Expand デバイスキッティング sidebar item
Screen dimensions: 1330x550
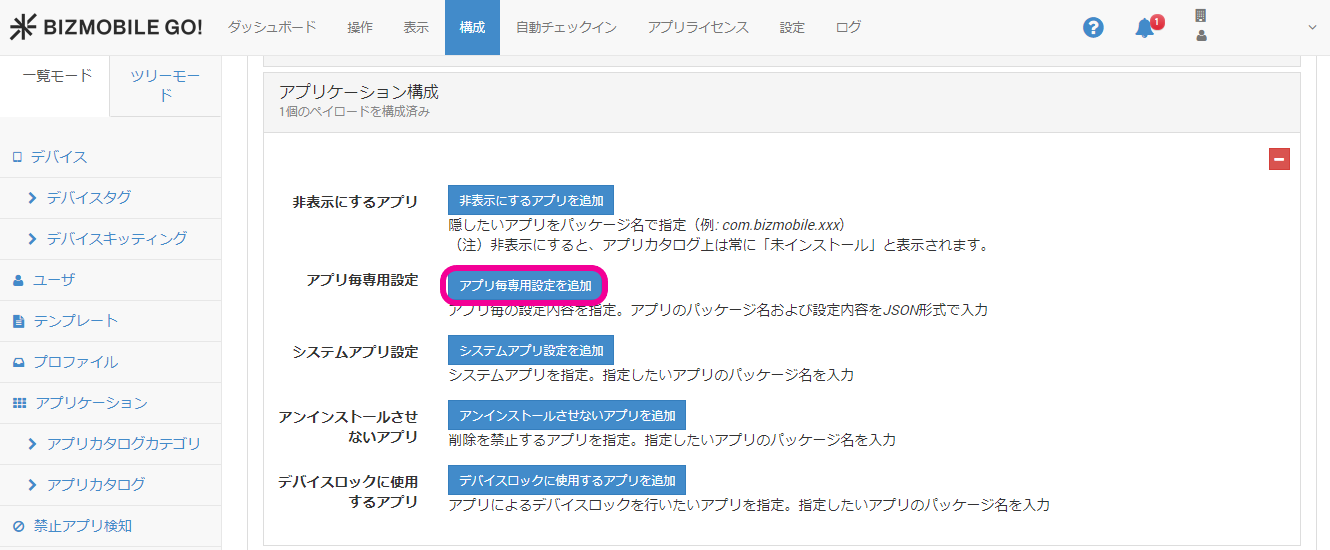click(x=116, y=239)
